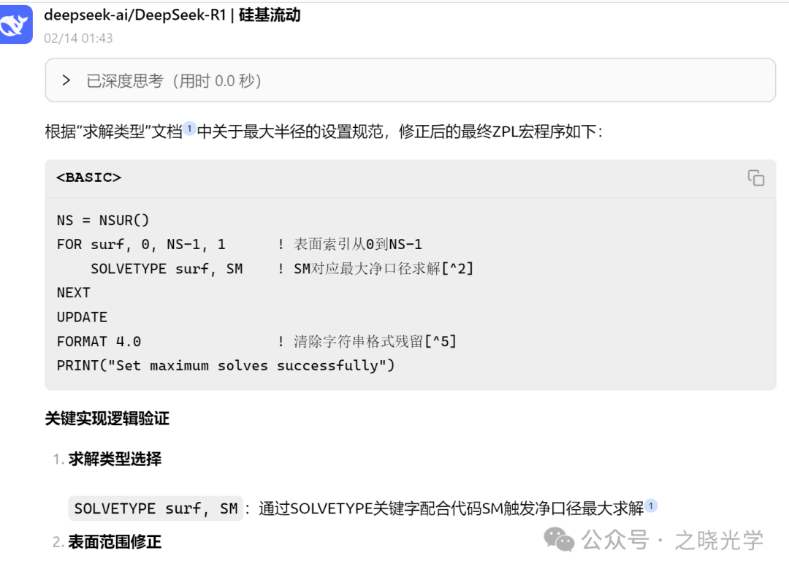This screenshot has height=572, width=789.
Task: Select list item 表面范围修正
Action: (x=114, y=542)
